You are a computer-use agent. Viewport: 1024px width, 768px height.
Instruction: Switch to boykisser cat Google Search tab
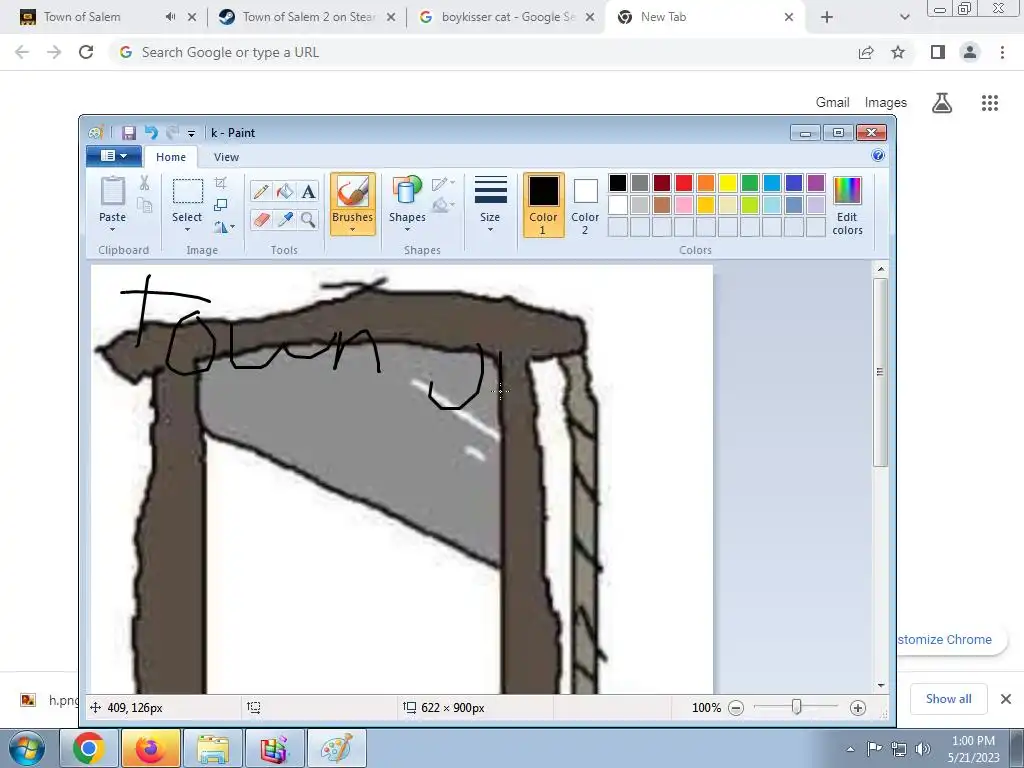point(506,17)
